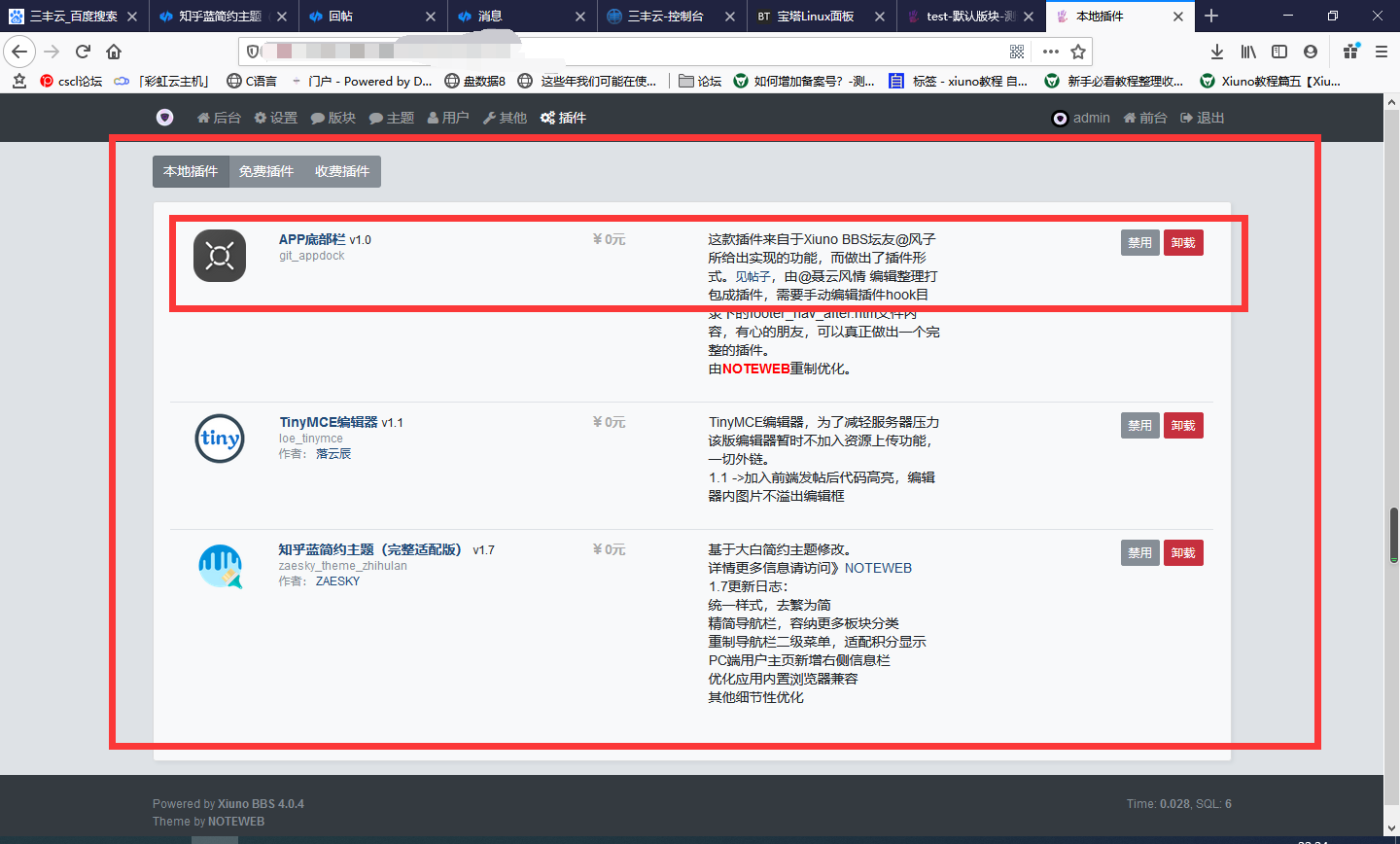Click the shield icon in address bar
Image resolution: width=1400 pixels, height=844 pixels.
click(253, 52)
